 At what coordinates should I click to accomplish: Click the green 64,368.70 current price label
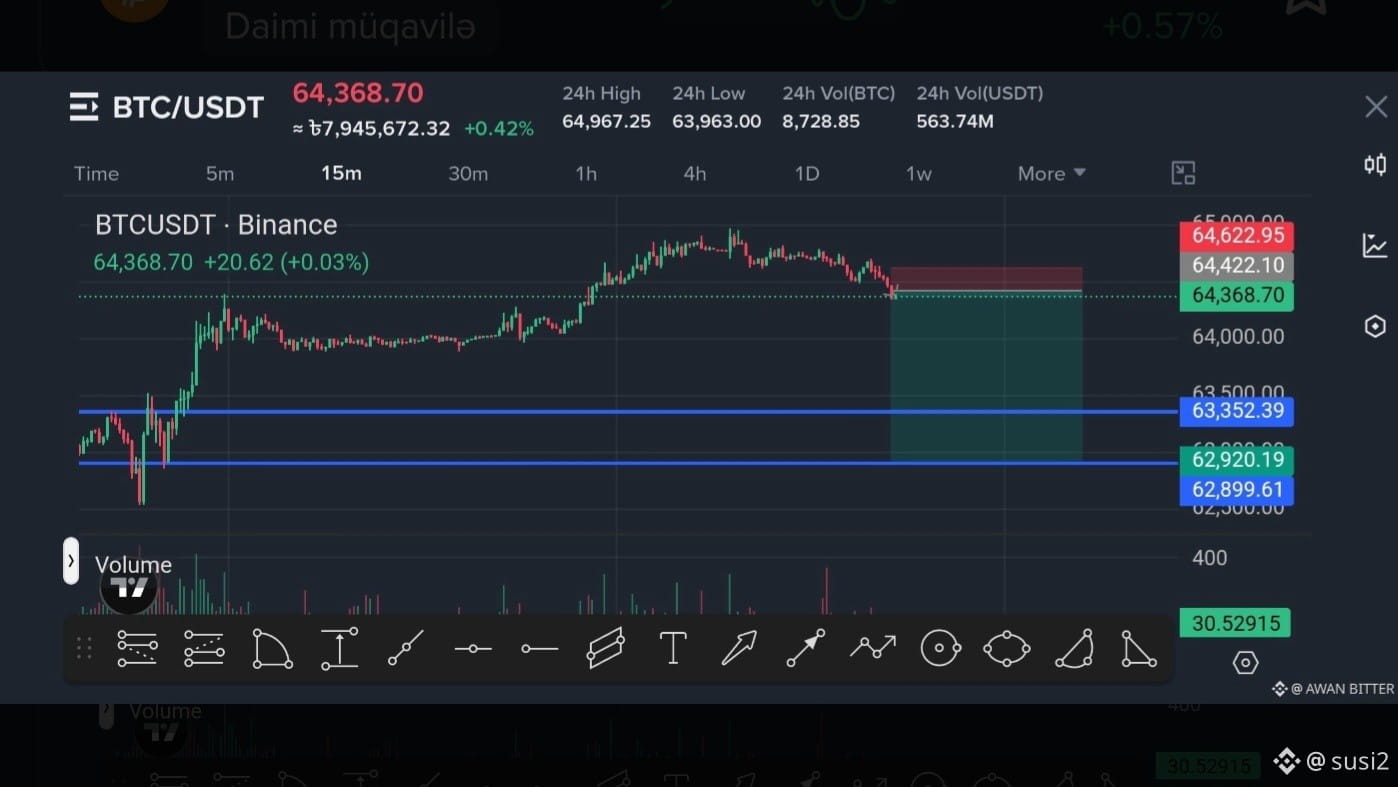1237,296
